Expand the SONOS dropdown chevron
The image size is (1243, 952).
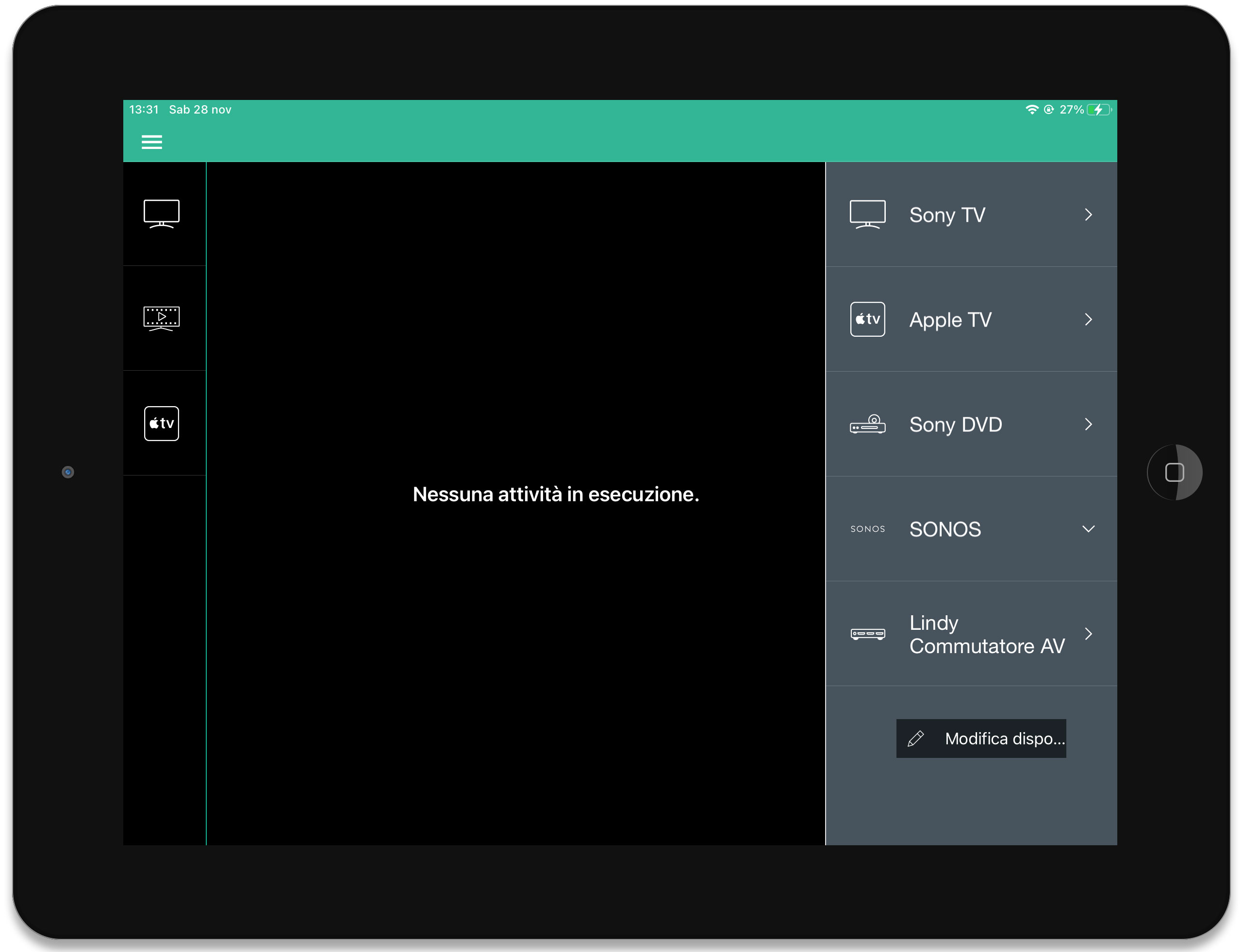pyautogui.click(x=1088, y=529)
